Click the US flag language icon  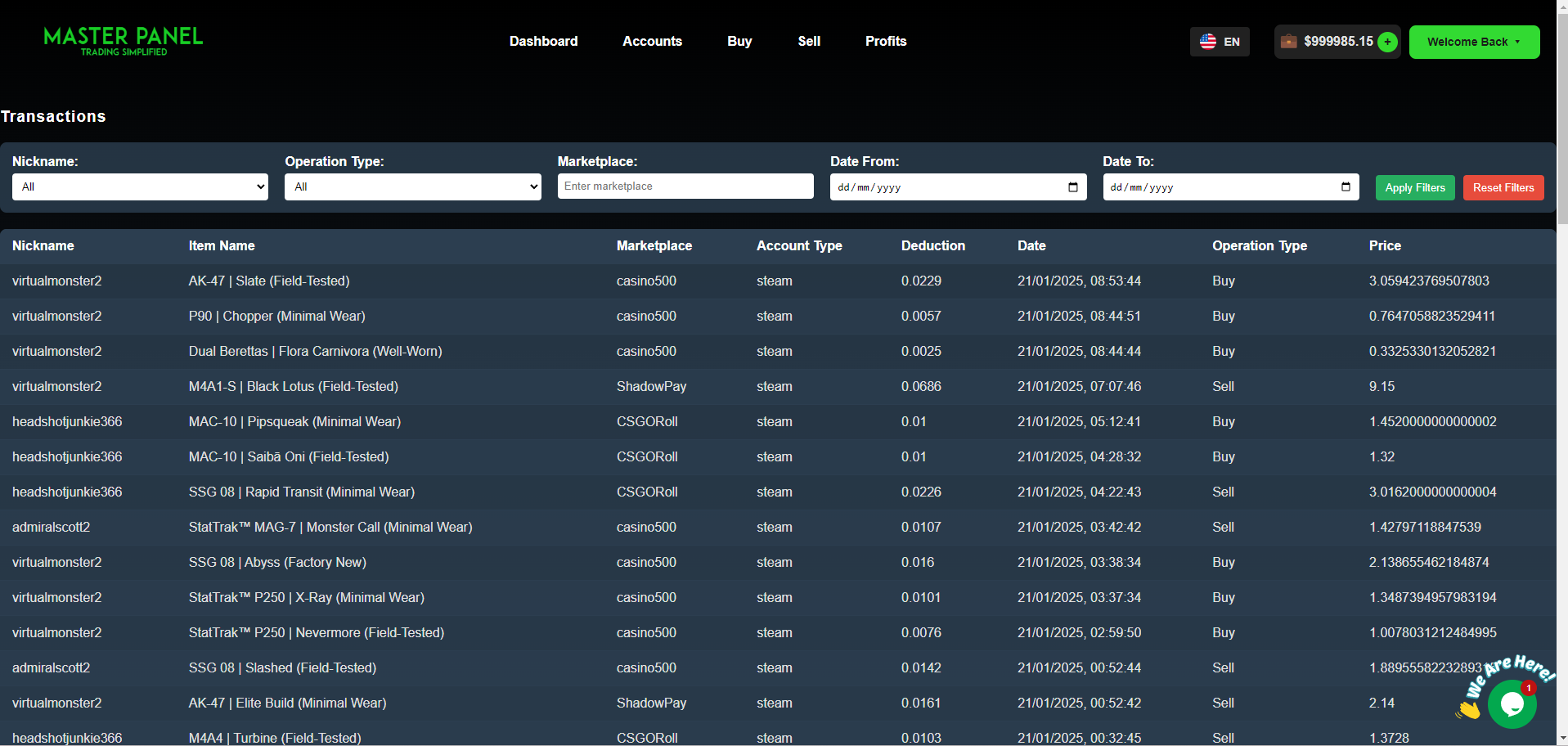tap(1207, 42)
